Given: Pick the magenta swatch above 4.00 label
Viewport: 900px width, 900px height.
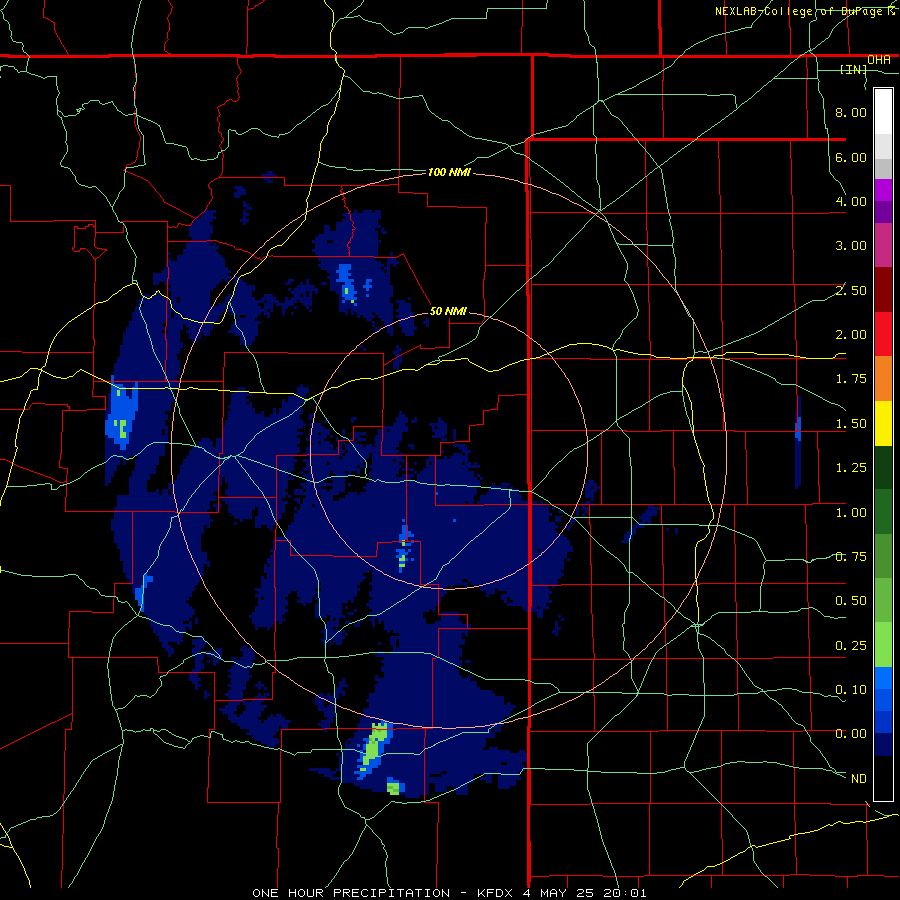Looking at the screenshot, I should tap(883, 190).
